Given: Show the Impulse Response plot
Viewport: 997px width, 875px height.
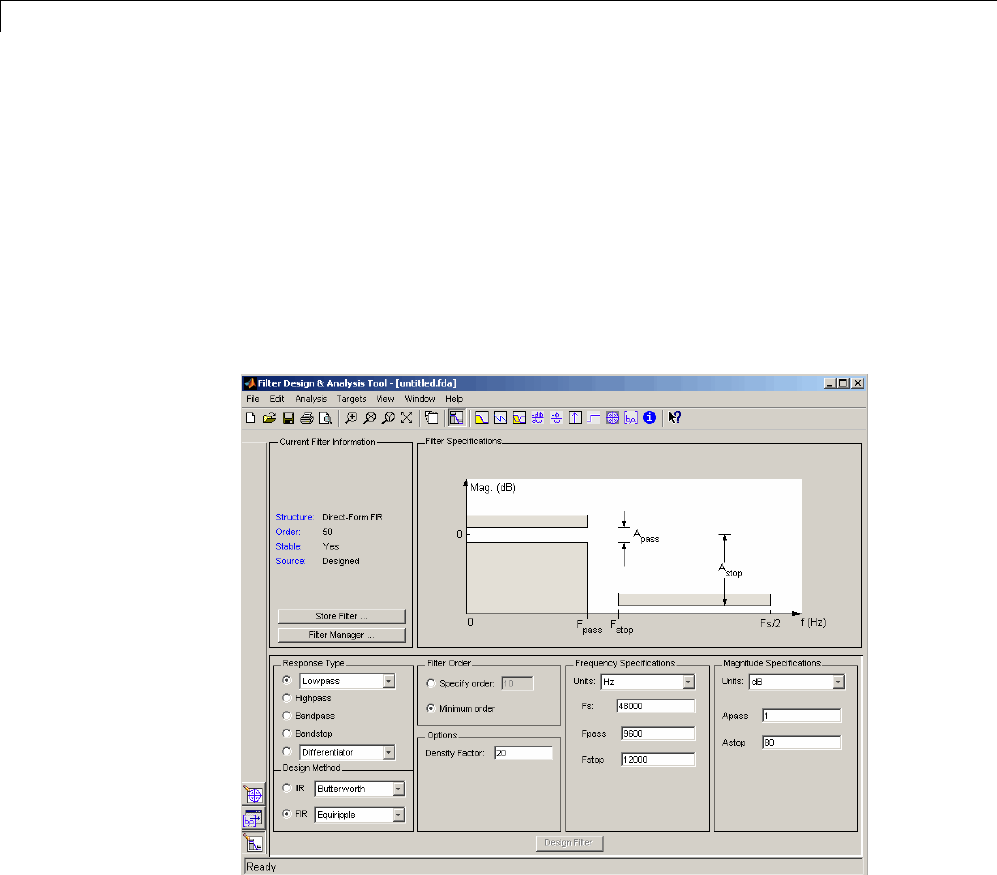Looking at the screenshot, I should coord(575,418).
